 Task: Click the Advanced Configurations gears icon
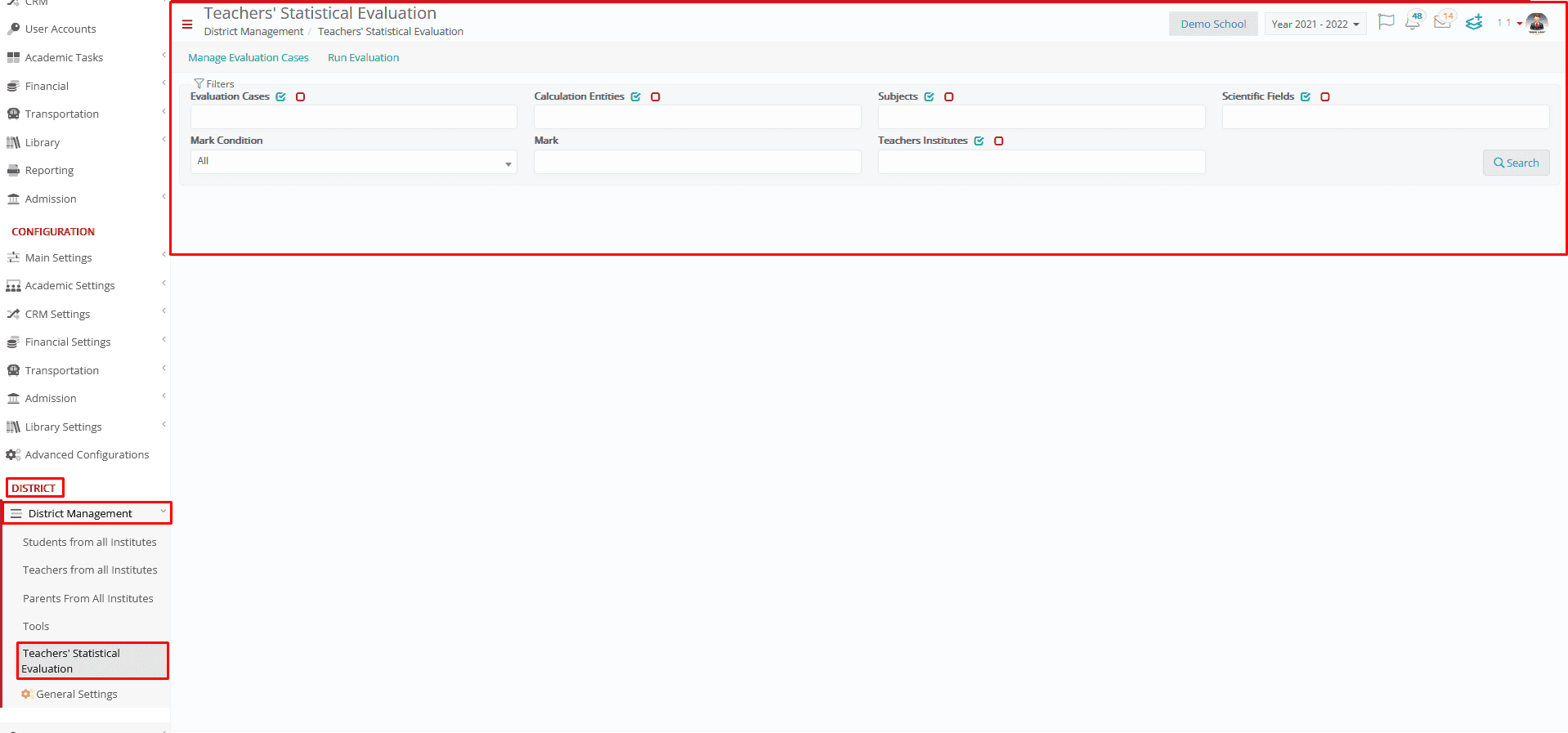point(13,454)
